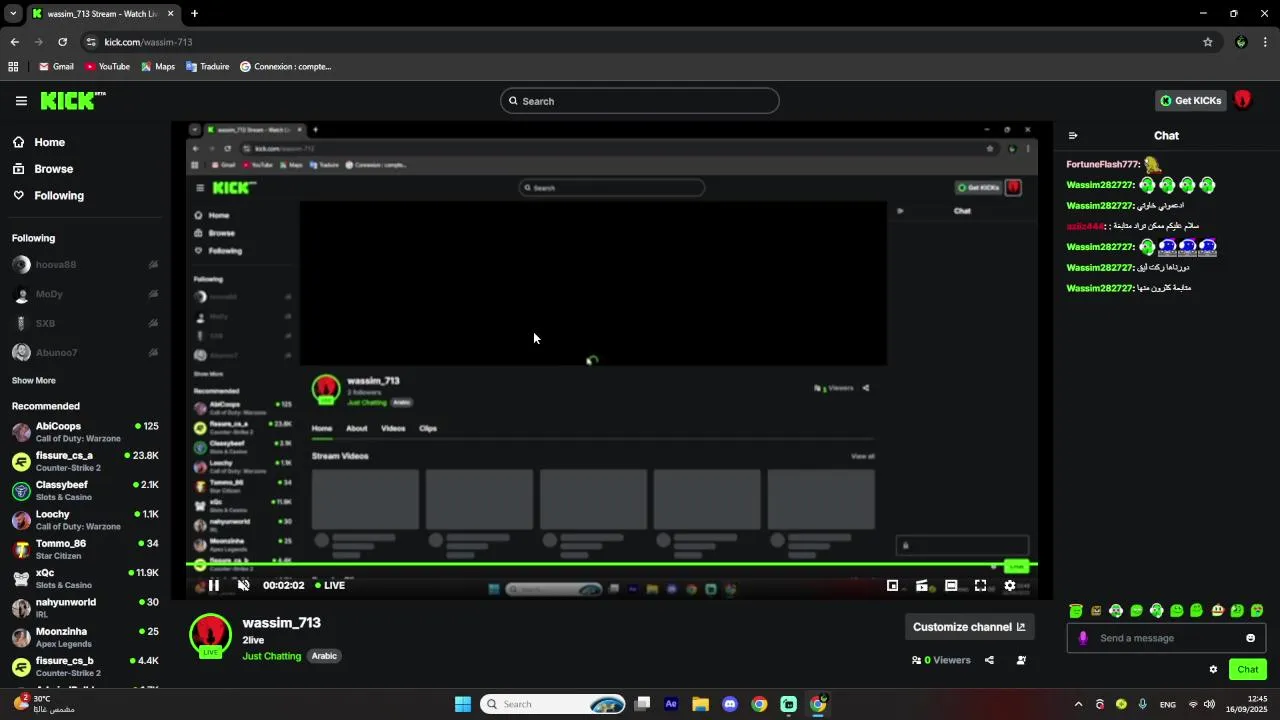Click the purple microphone icon in chat
Image resolution: width=1280 pixels, height=720 pixels.
1083,638
